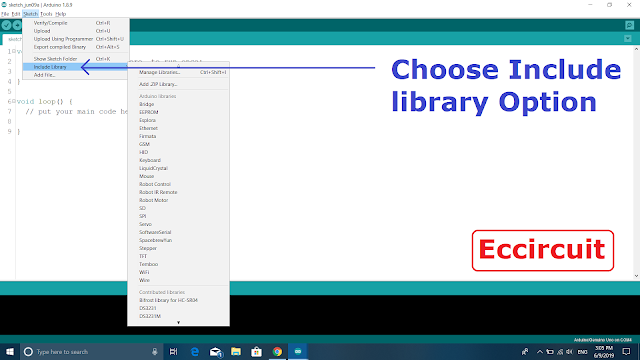Viewport: 640px width, 360px height.
Task: Include the SoftwareSerial library
Action: 178,232
